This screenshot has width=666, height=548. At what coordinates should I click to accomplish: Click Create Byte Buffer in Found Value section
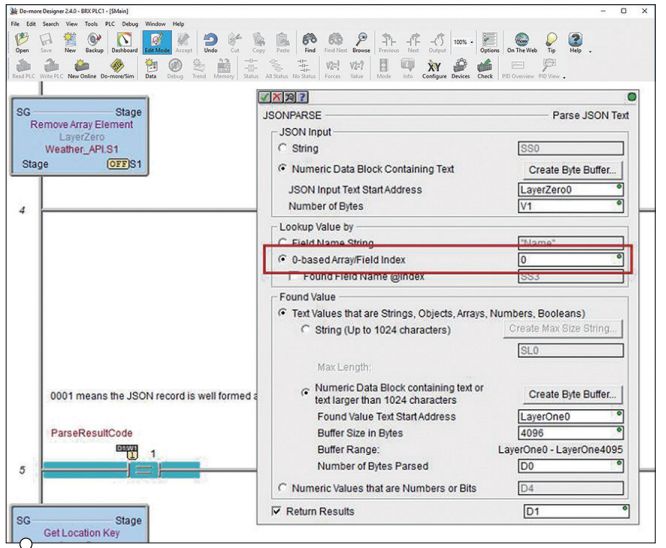(x=573, y=394)
